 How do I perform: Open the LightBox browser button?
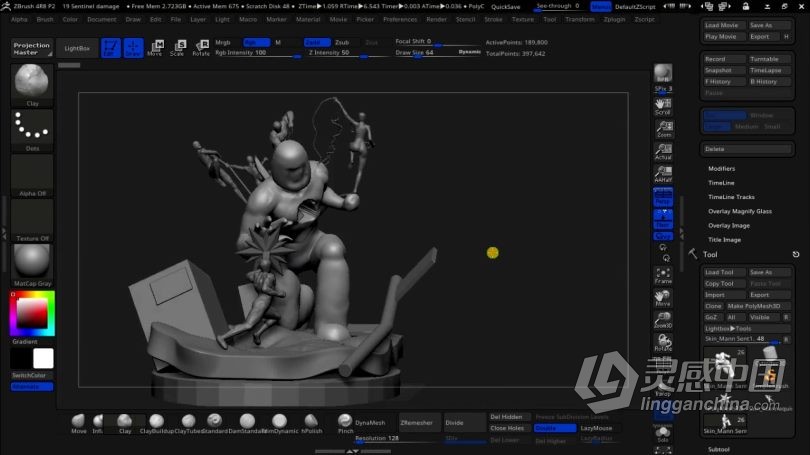coord(77,48)
